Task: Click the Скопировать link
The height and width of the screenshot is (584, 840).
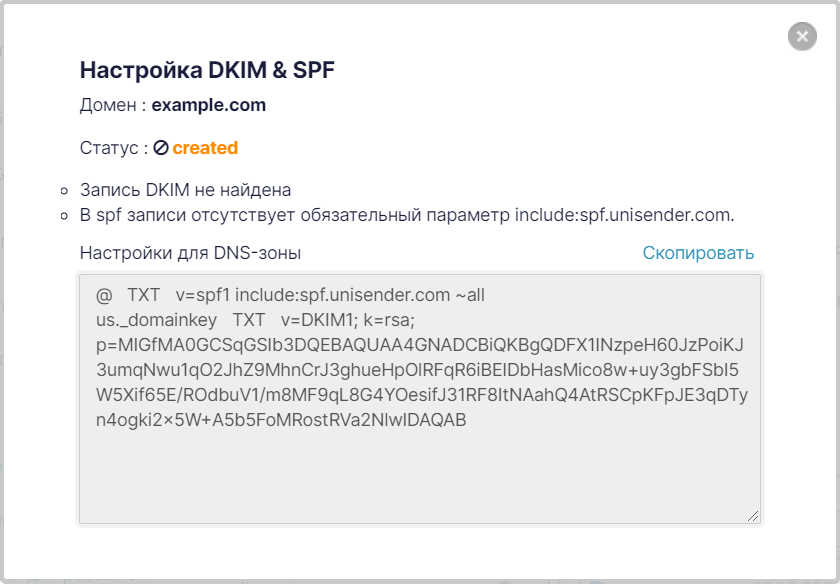Action: click(x=698, y=252)
